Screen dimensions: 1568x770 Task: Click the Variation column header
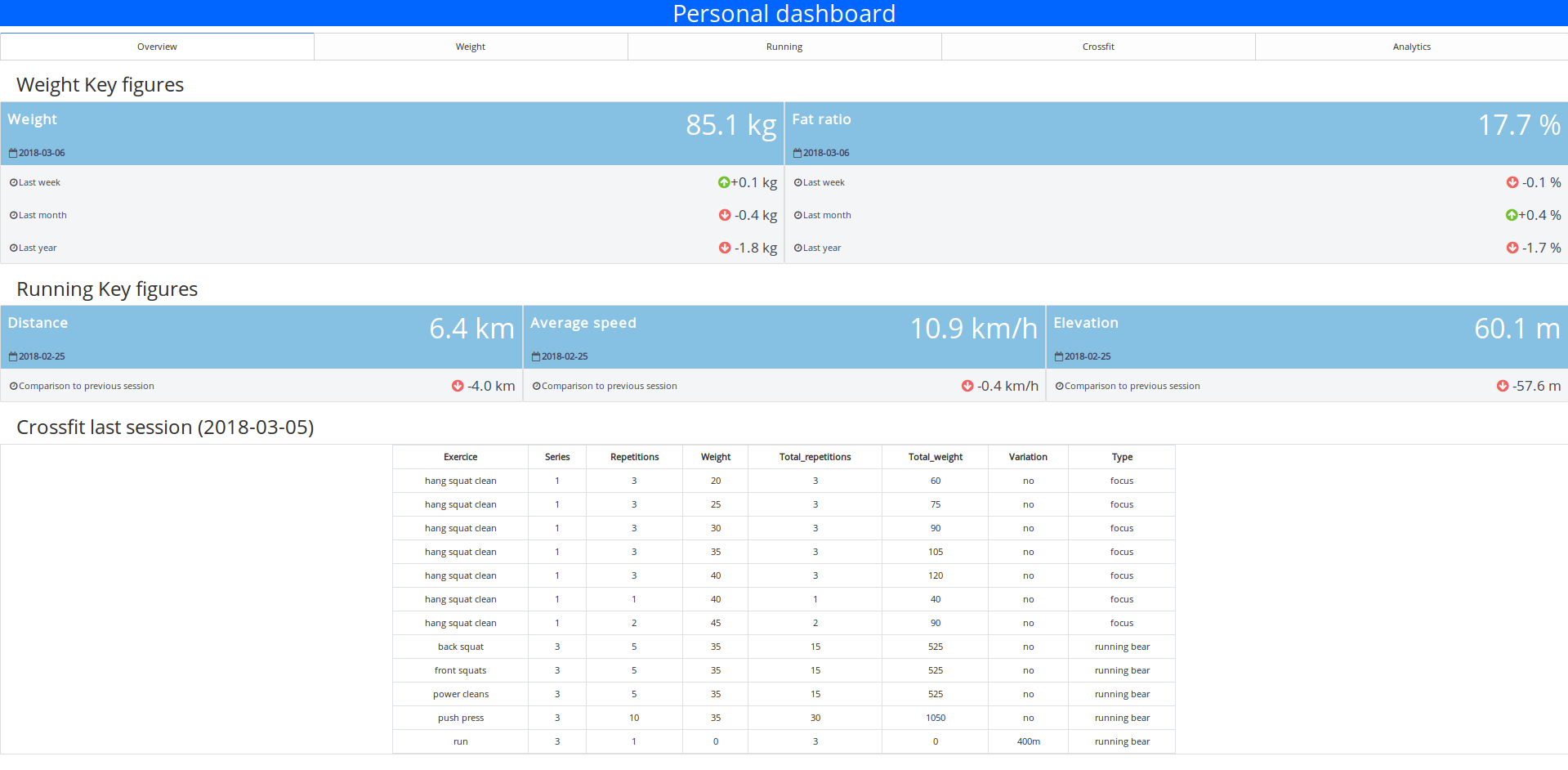coord(1027,457)
